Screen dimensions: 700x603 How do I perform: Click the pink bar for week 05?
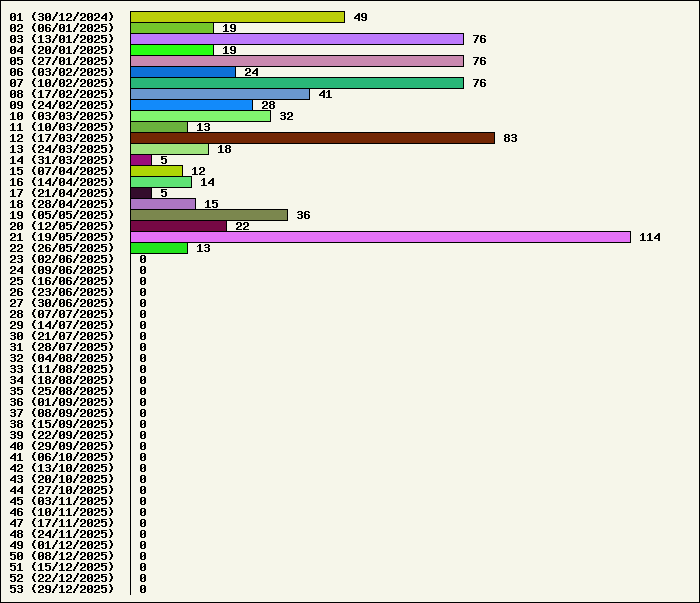click(x=297, y=61)
